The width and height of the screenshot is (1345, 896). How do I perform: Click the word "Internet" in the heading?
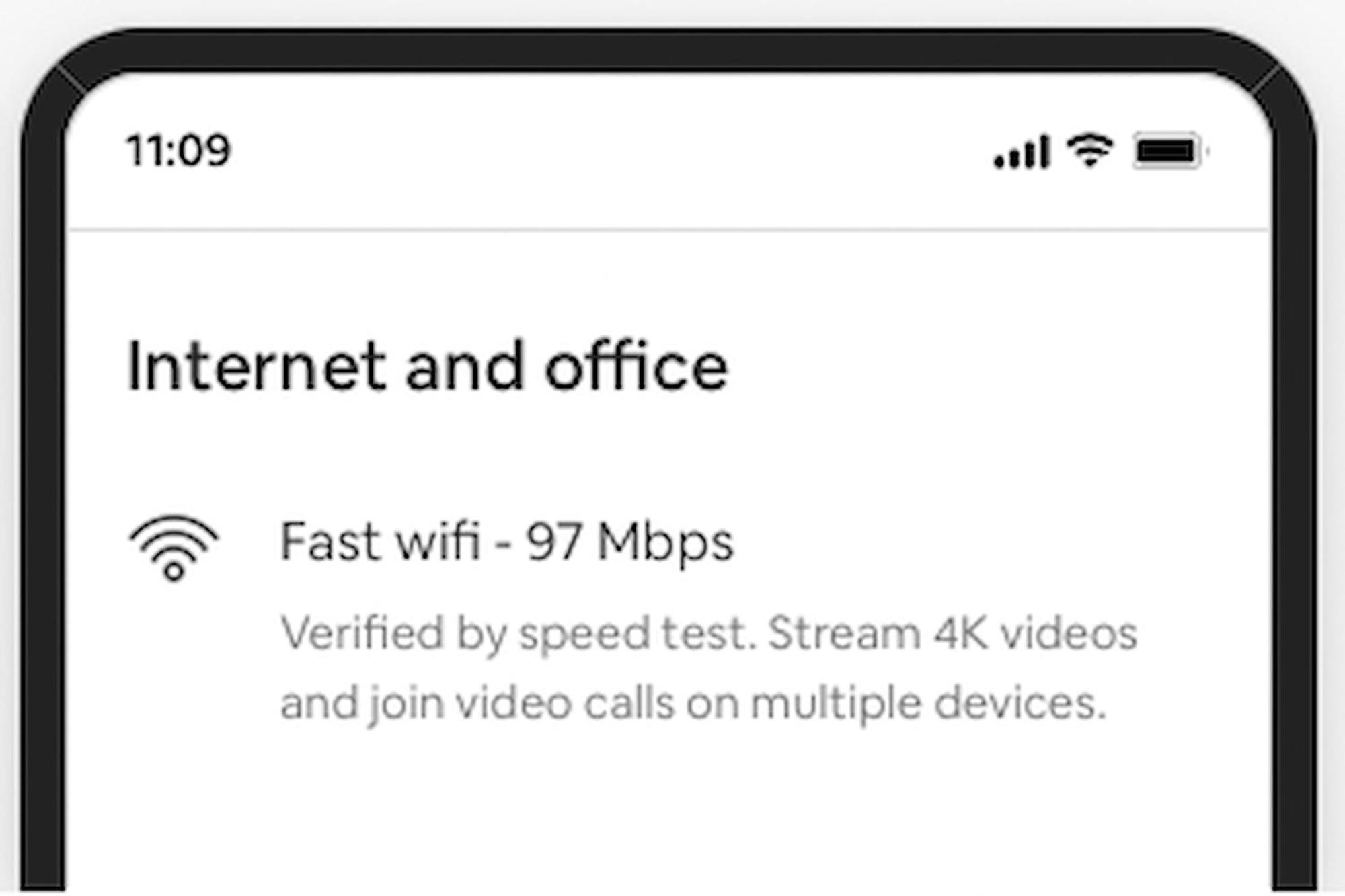(256, 366)
